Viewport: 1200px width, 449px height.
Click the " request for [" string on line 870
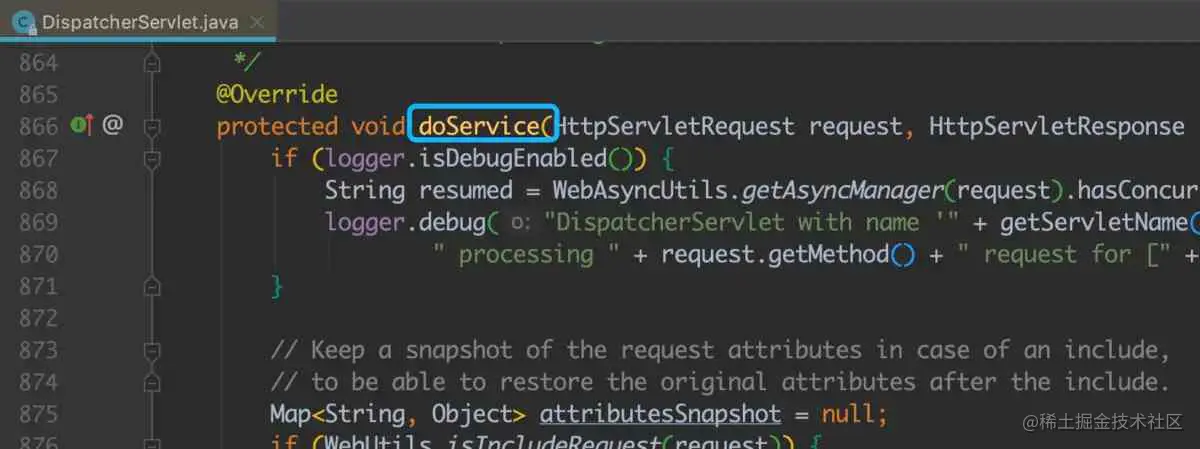coord(1064,254)
